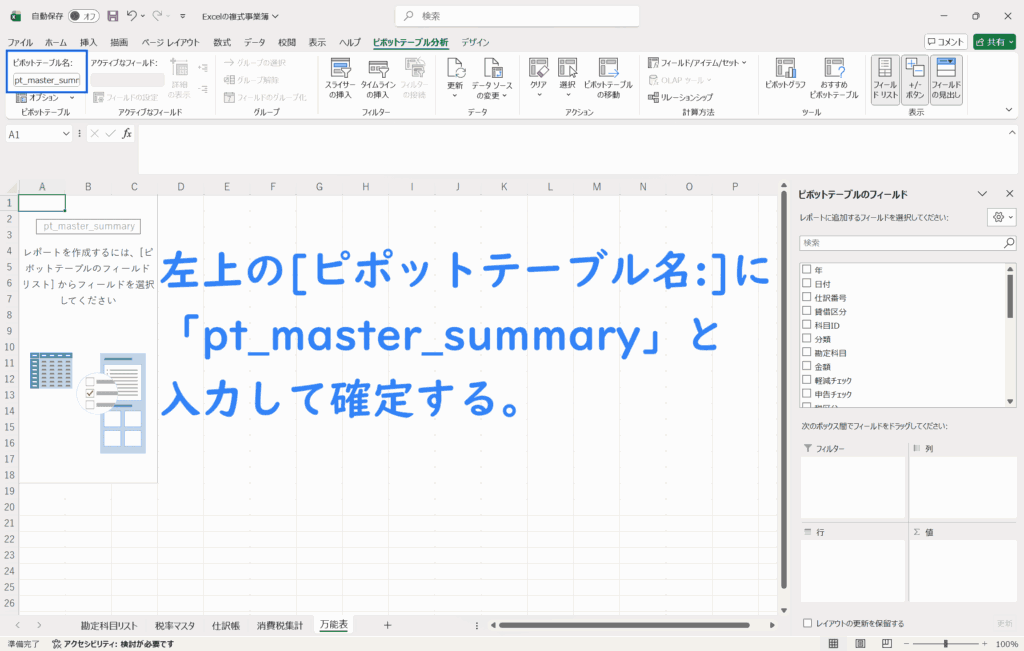
Task: Switch to the 仕訳帳 sheet tab
Action: tap(225, 625)
